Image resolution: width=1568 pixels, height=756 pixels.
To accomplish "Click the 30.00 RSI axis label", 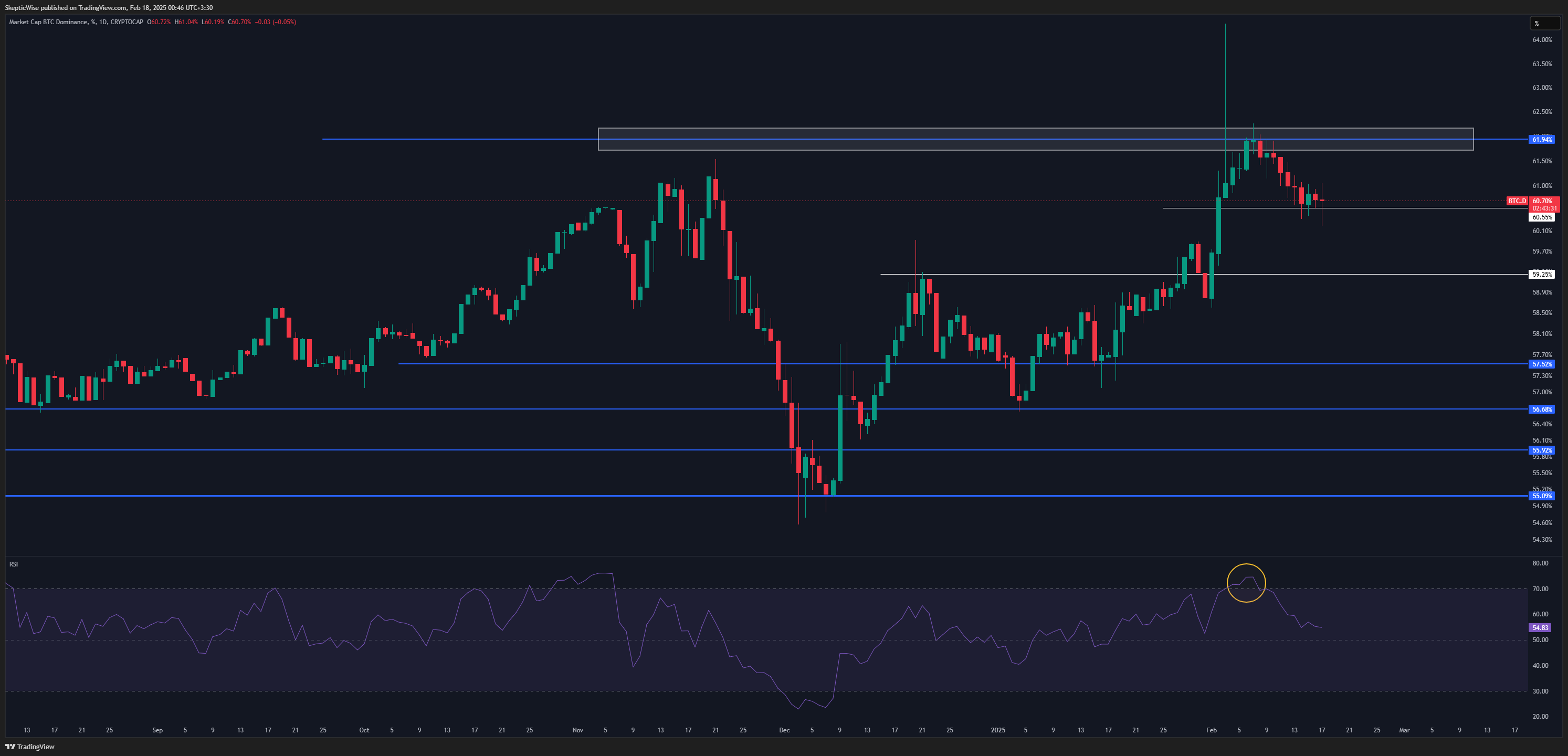I will [1540, 691].
